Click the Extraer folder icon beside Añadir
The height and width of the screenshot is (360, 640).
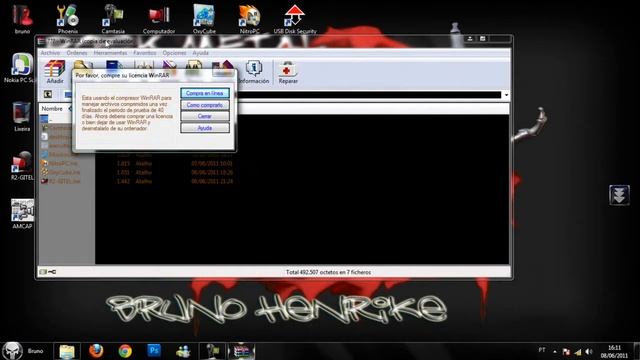coord(83,65)
